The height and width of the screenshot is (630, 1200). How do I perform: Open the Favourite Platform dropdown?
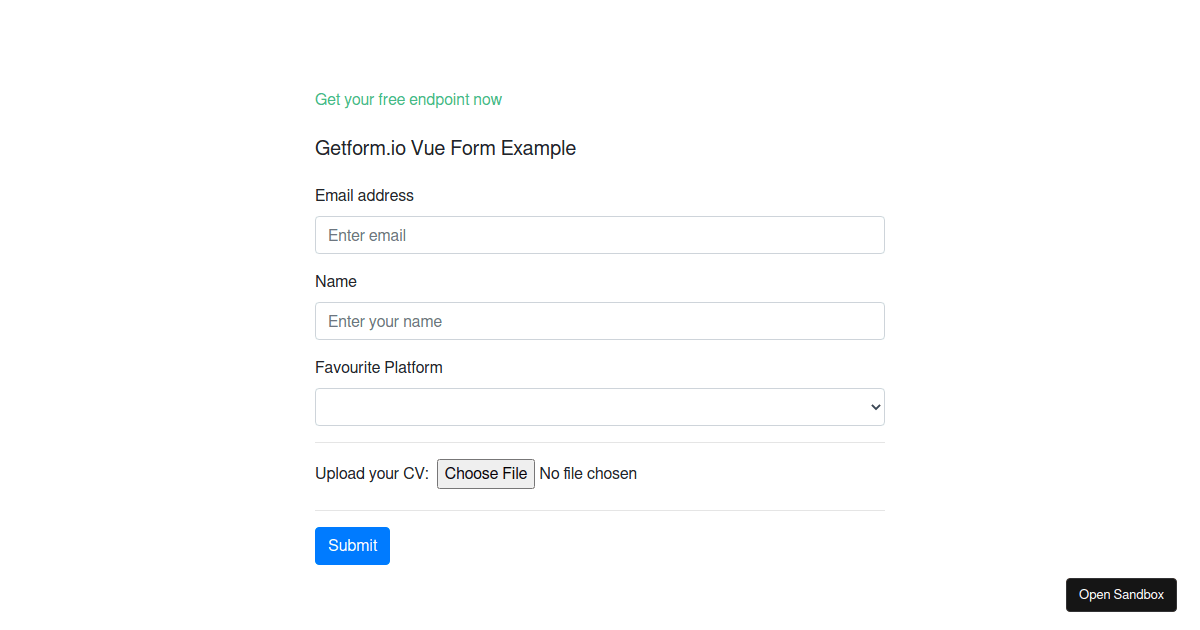[x=600, y=407]
